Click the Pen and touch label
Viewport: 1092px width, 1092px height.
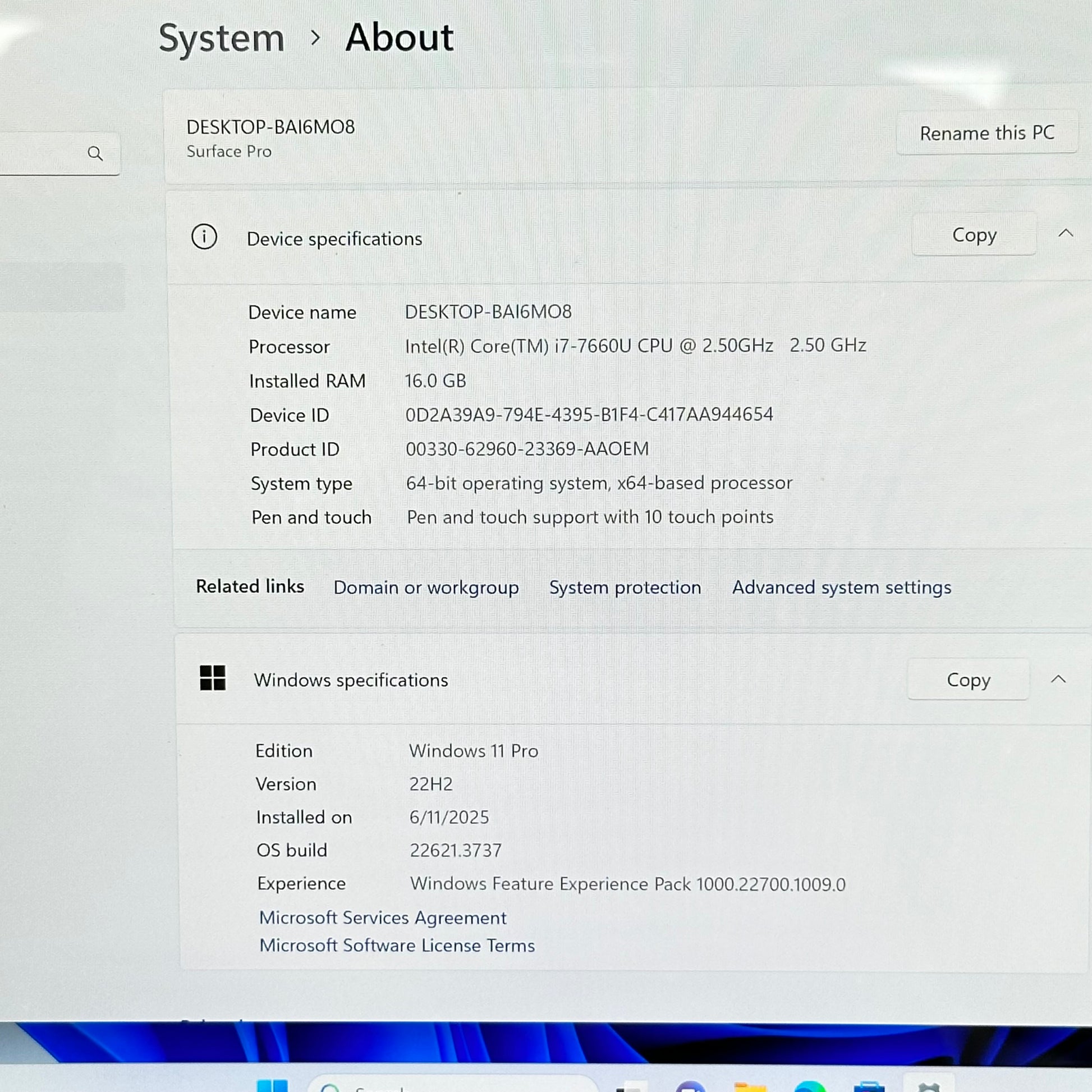[x=311, y=517]
